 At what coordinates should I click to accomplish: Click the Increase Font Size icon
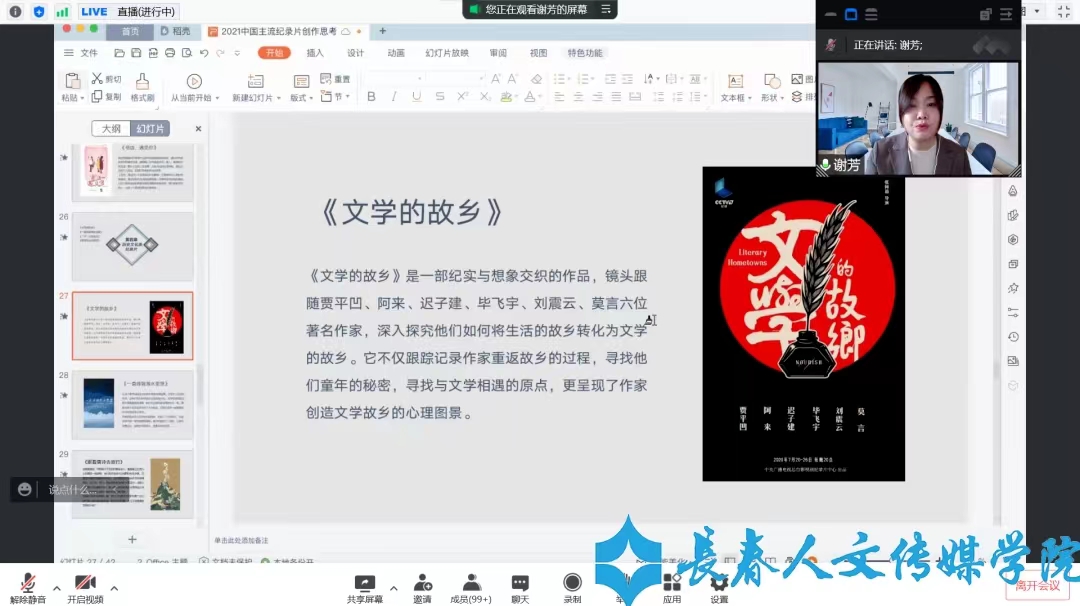click(496, 79)
